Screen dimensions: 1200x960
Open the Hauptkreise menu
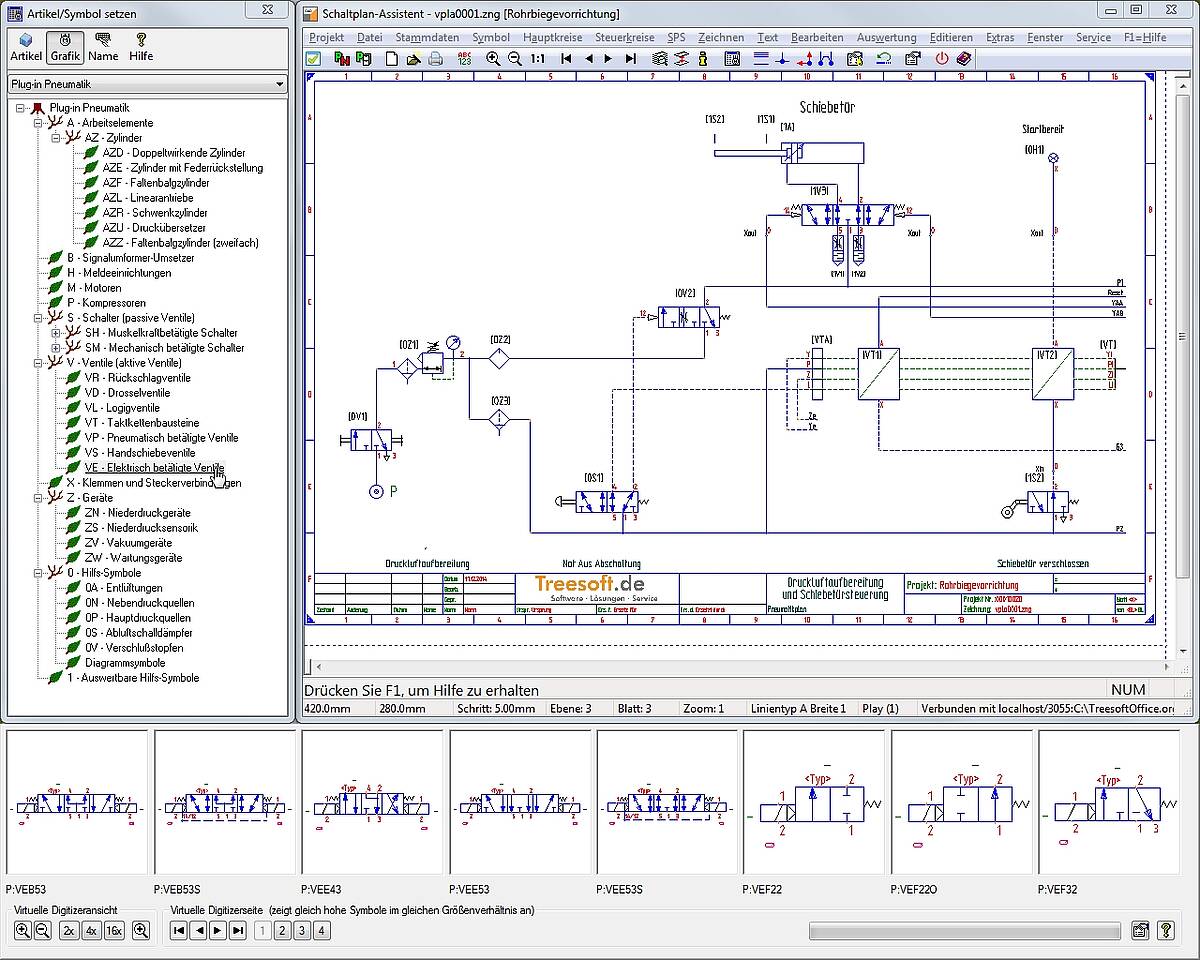pos(552,37)
